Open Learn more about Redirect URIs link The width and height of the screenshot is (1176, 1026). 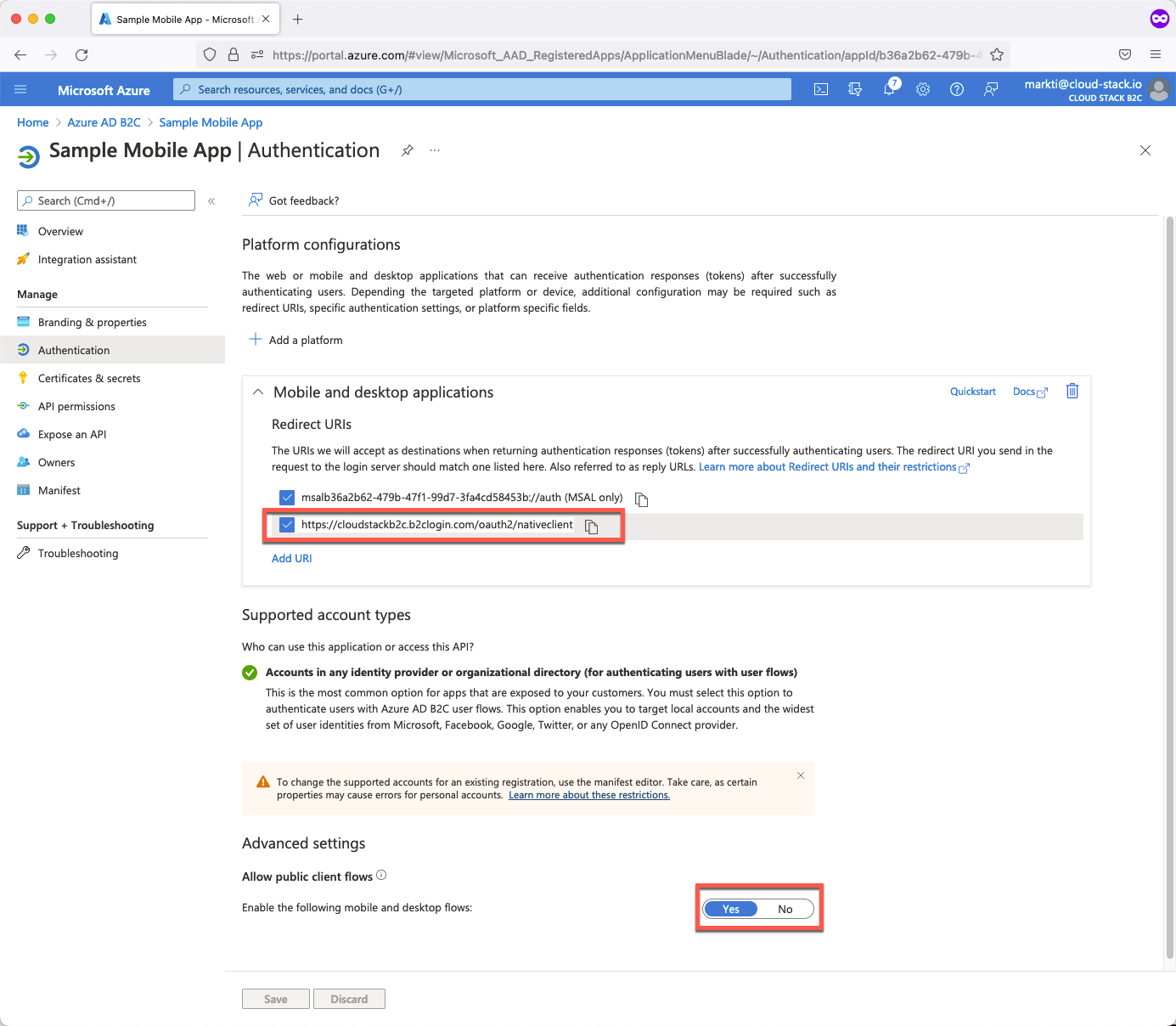[833, 467]
